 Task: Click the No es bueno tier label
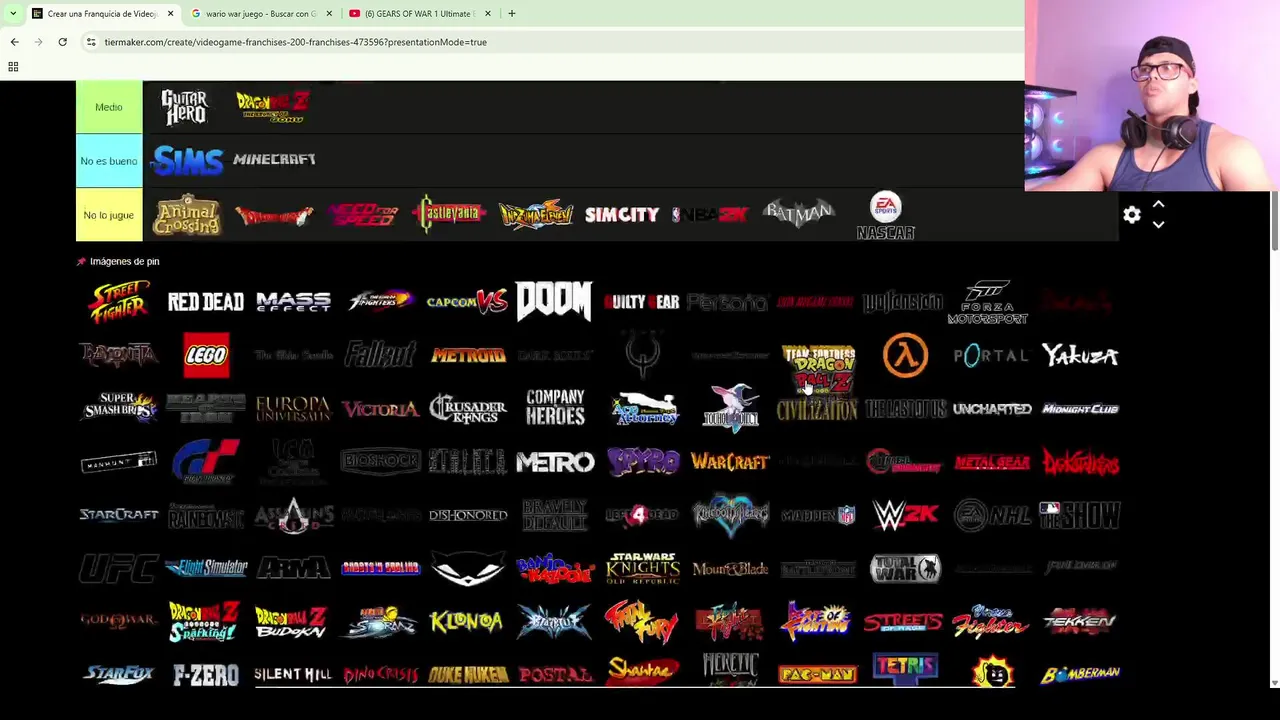pos(109,161)
